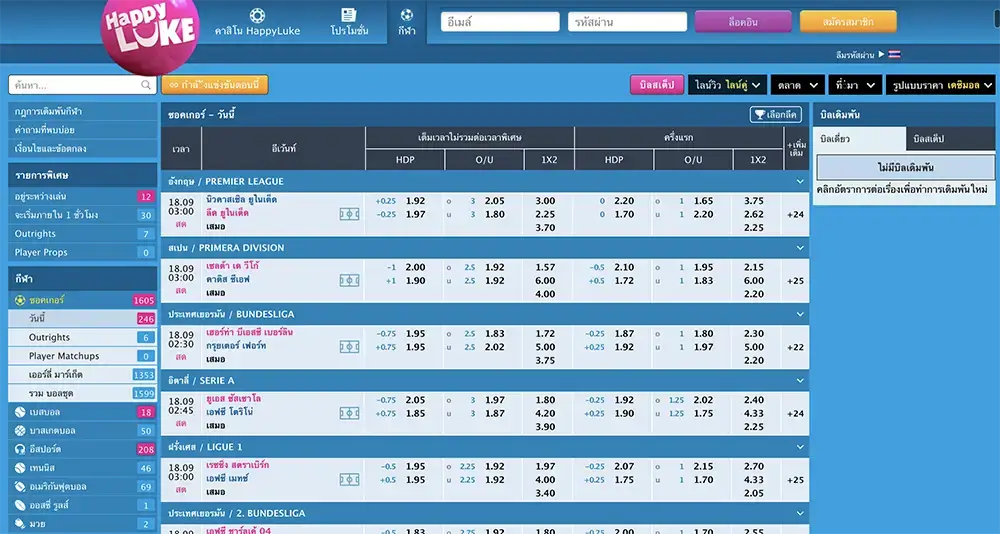Image resolution: width=1000 pixels, height=534 pixels.
Task: Click the orange sign-up button
Action: point(848,21)
